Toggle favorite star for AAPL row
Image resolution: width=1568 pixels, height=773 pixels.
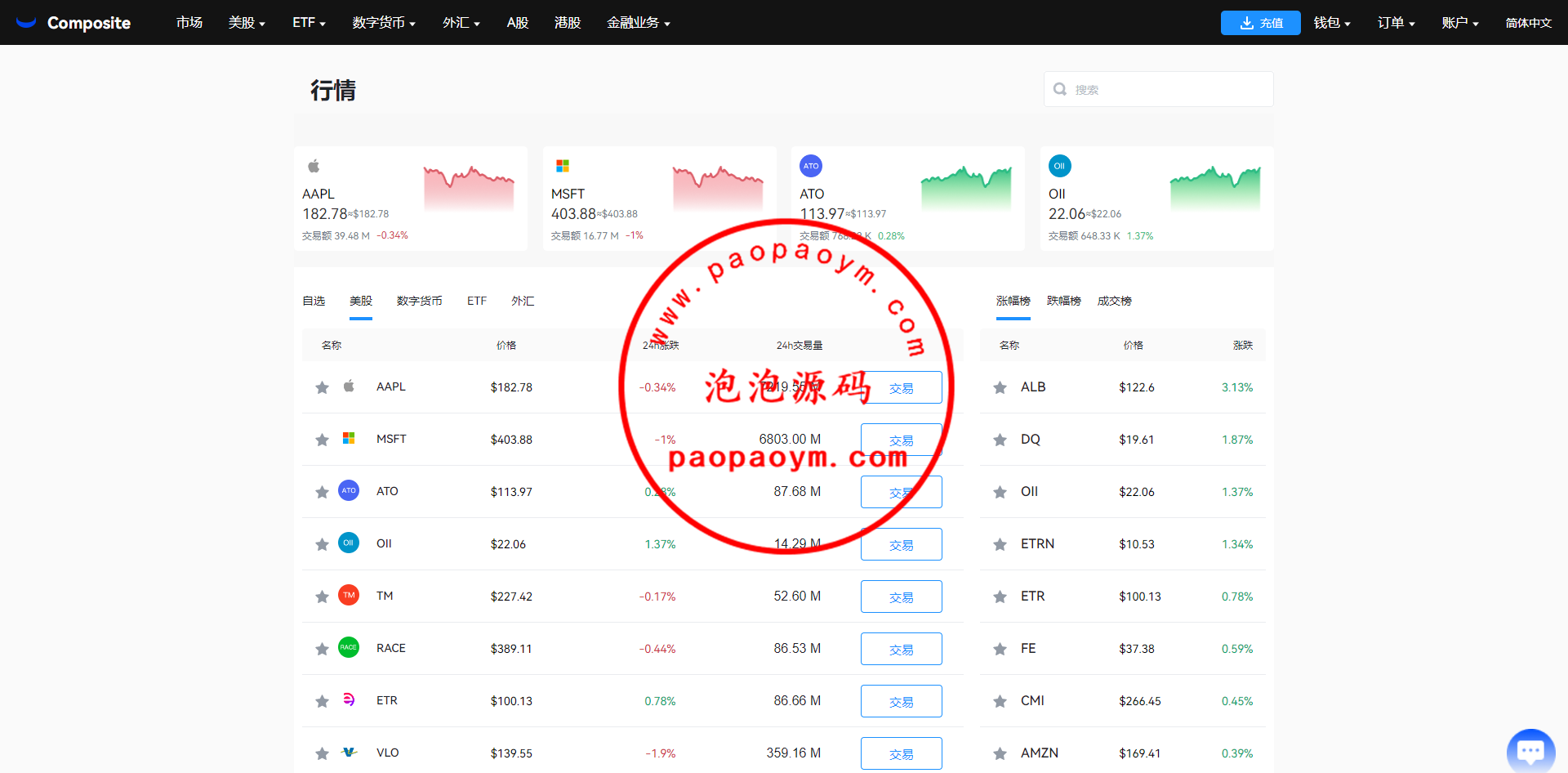click(x=322, y=387)
